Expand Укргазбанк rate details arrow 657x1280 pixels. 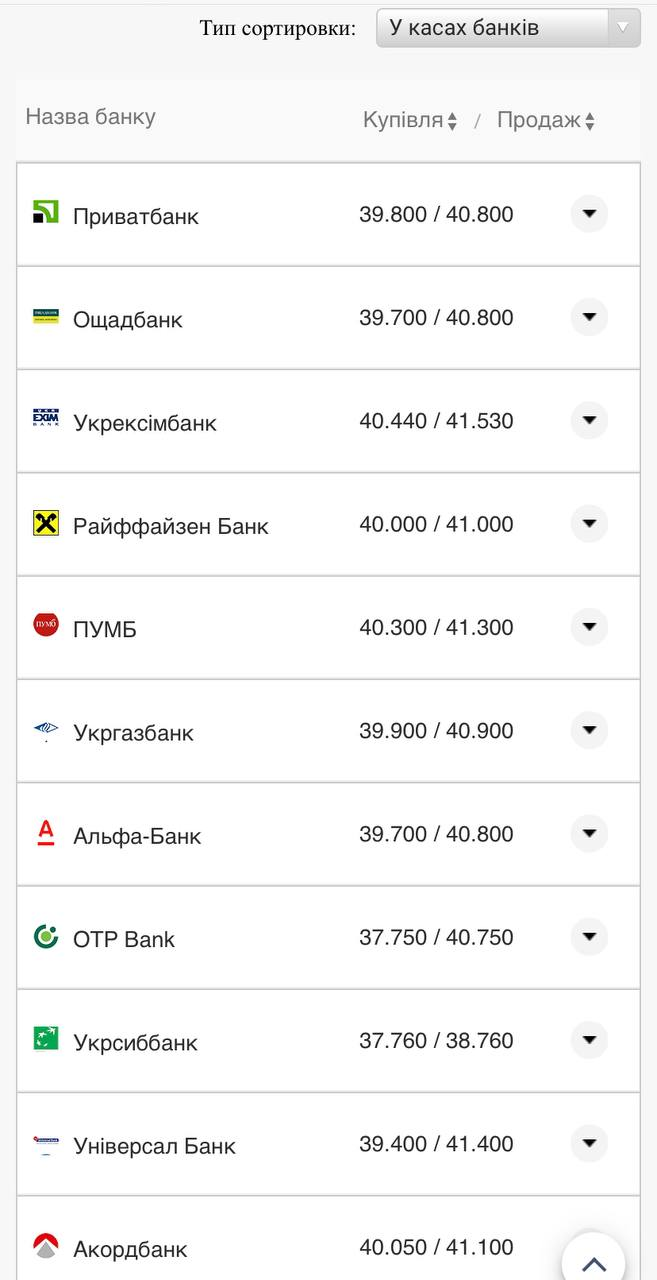(589, 730)
